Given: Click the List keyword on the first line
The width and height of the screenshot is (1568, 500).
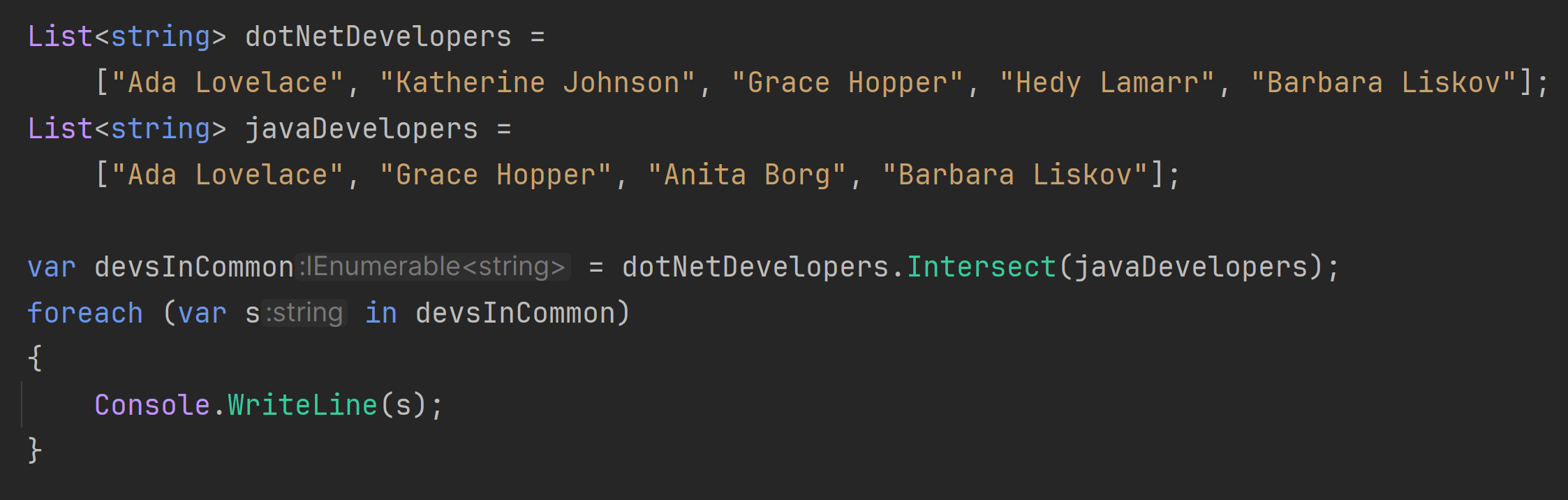Looking at the screenshot, I should 60,37.
